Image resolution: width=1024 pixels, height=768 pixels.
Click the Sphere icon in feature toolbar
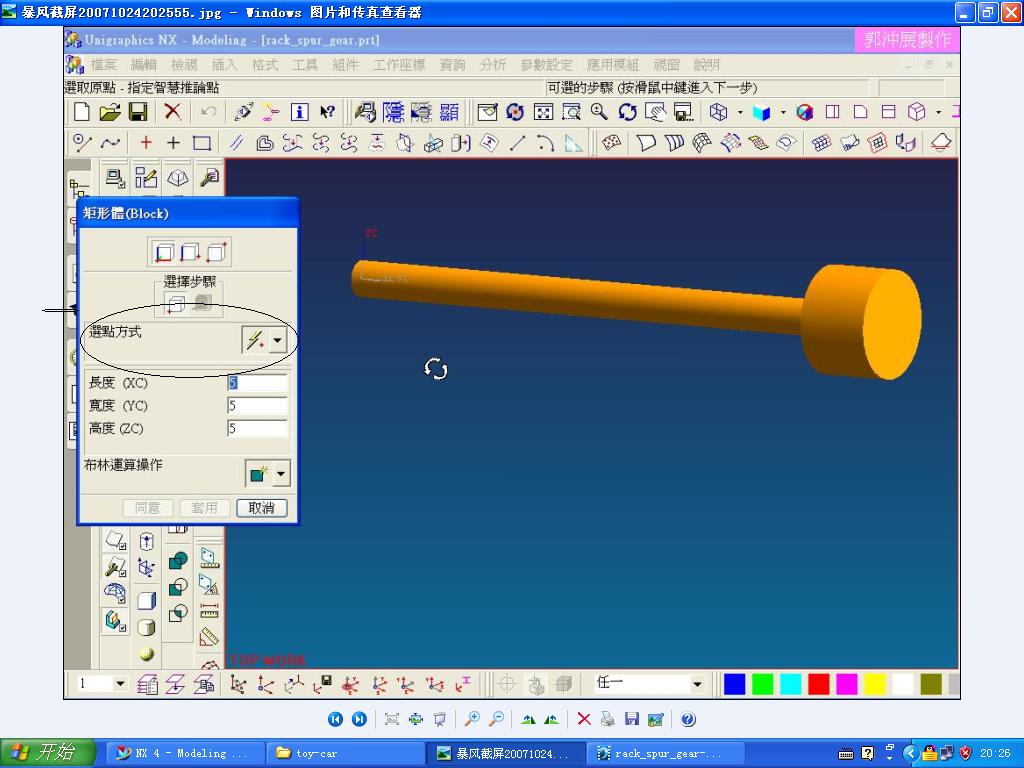point(147,654)
